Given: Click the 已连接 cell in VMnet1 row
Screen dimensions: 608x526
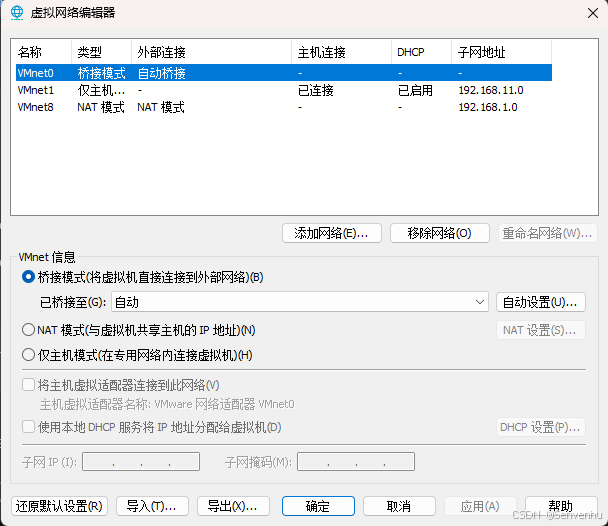Looking at the screenshot, I should 316,90.
